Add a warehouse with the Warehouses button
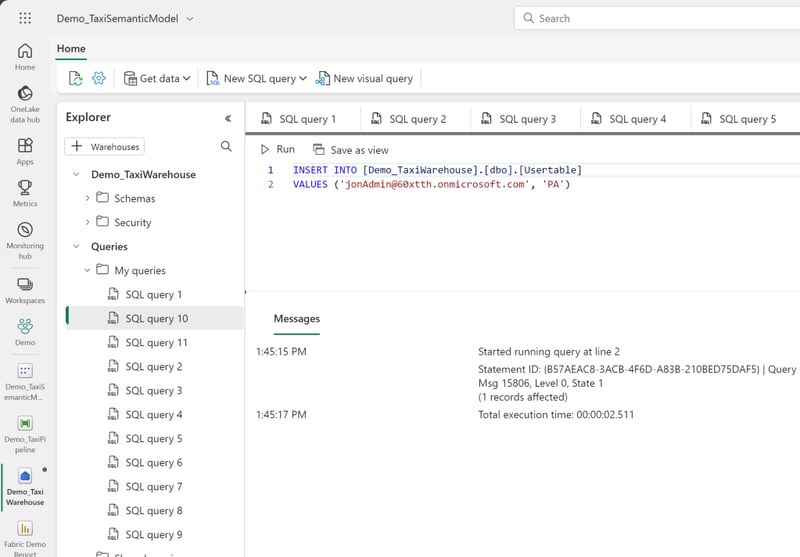This screenshot has width=800, height=557. (x=105, y=146)
